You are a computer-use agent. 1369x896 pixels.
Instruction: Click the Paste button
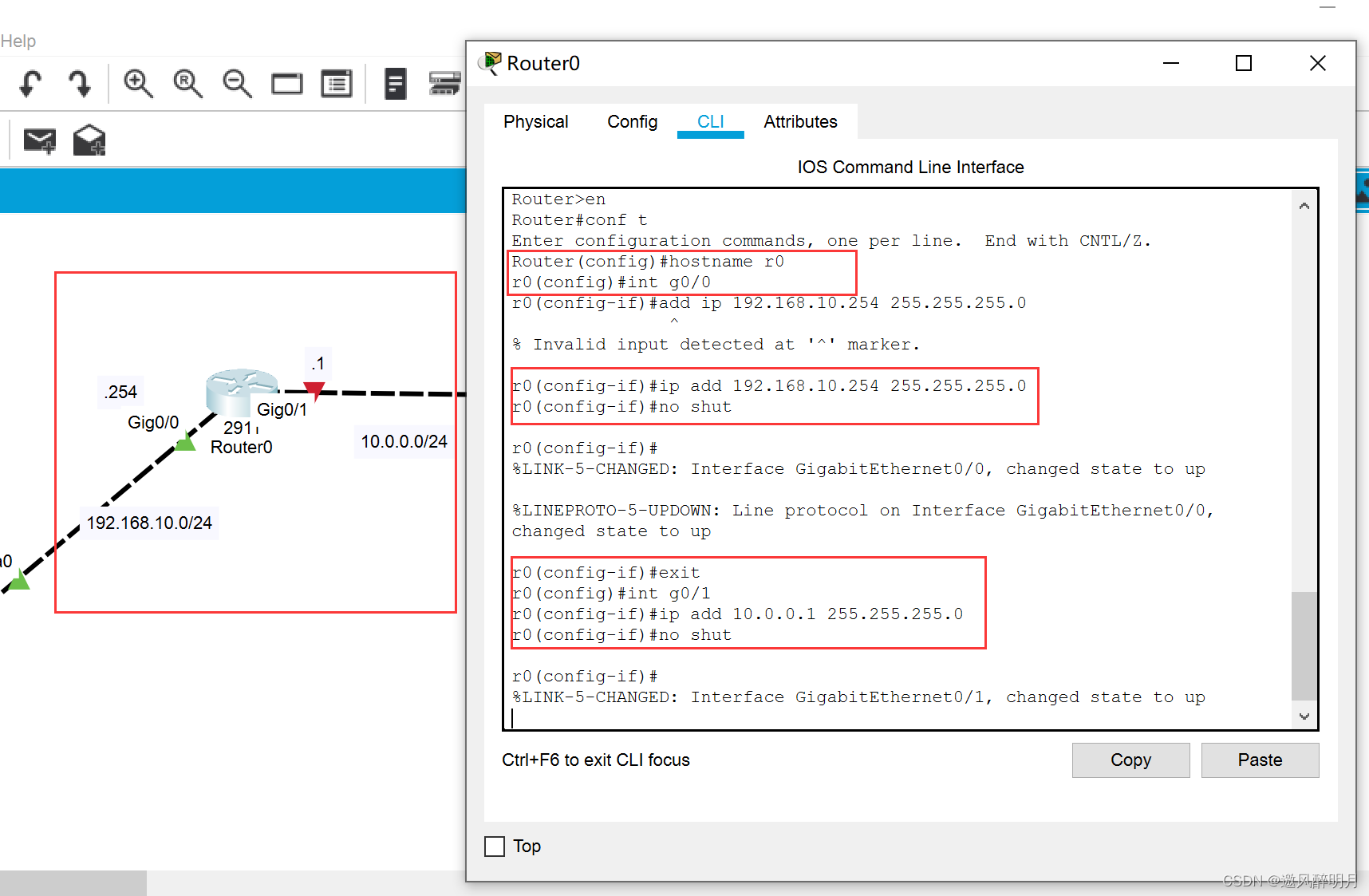click(x=1261, y=760)
